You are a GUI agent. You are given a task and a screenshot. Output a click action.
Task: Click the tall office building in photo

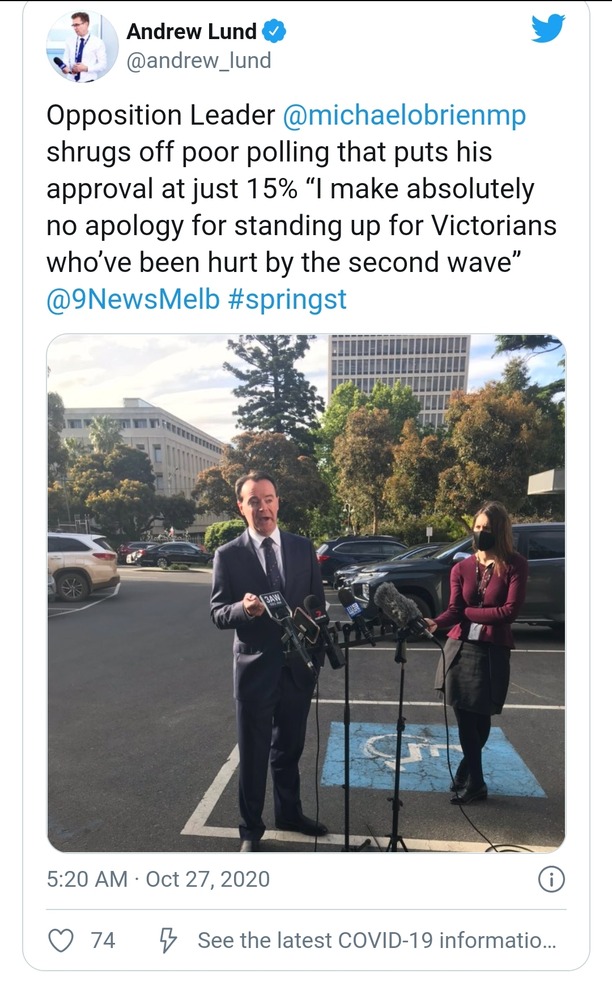coord(399,377)
